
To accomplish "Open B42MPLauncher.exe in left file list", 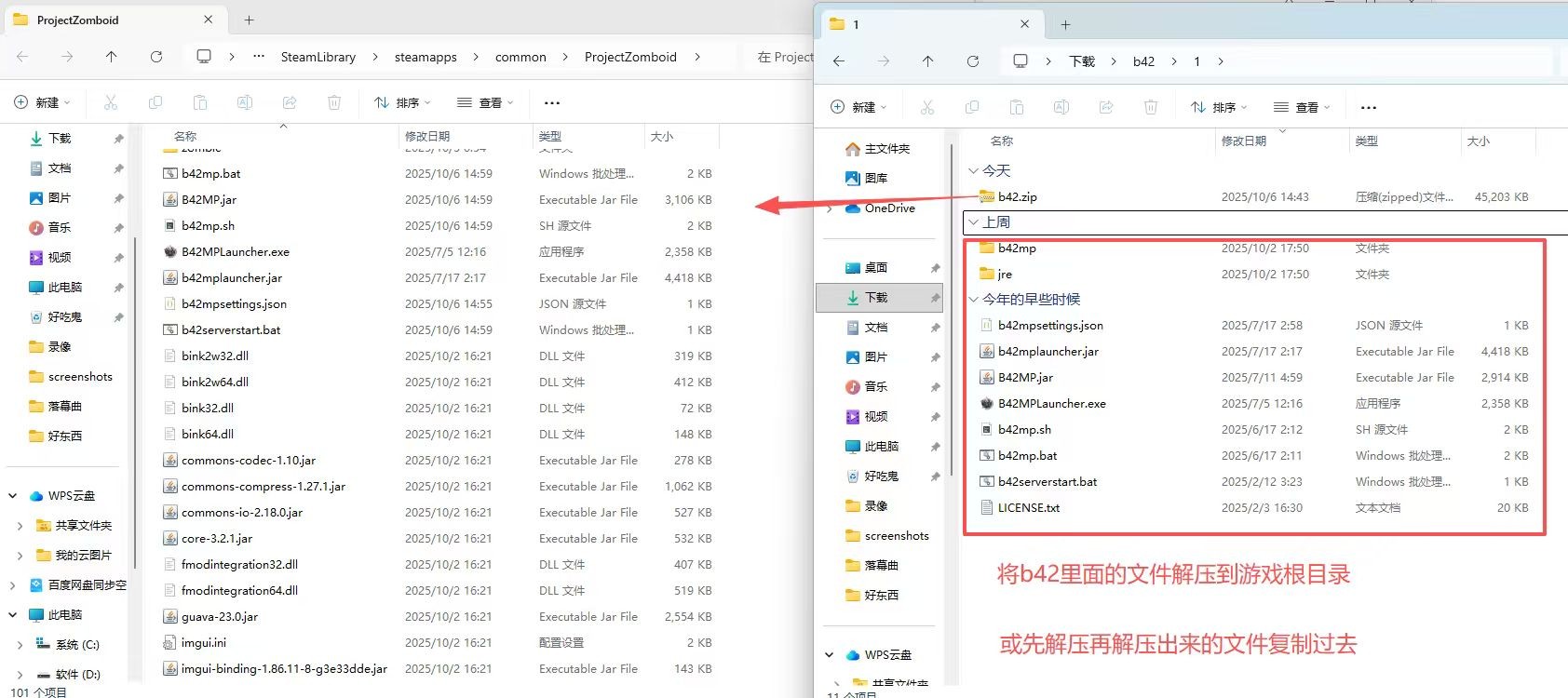I will point(235,251).
